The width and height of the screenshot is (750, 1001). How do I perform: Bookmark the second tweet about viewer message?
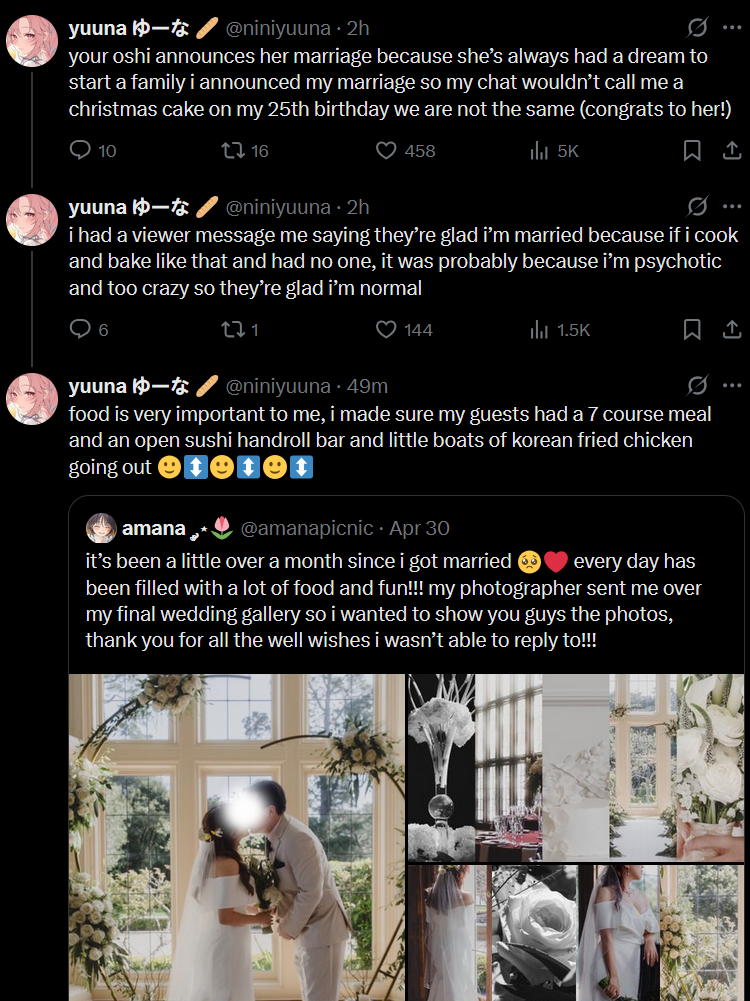[x=691, y=329]
